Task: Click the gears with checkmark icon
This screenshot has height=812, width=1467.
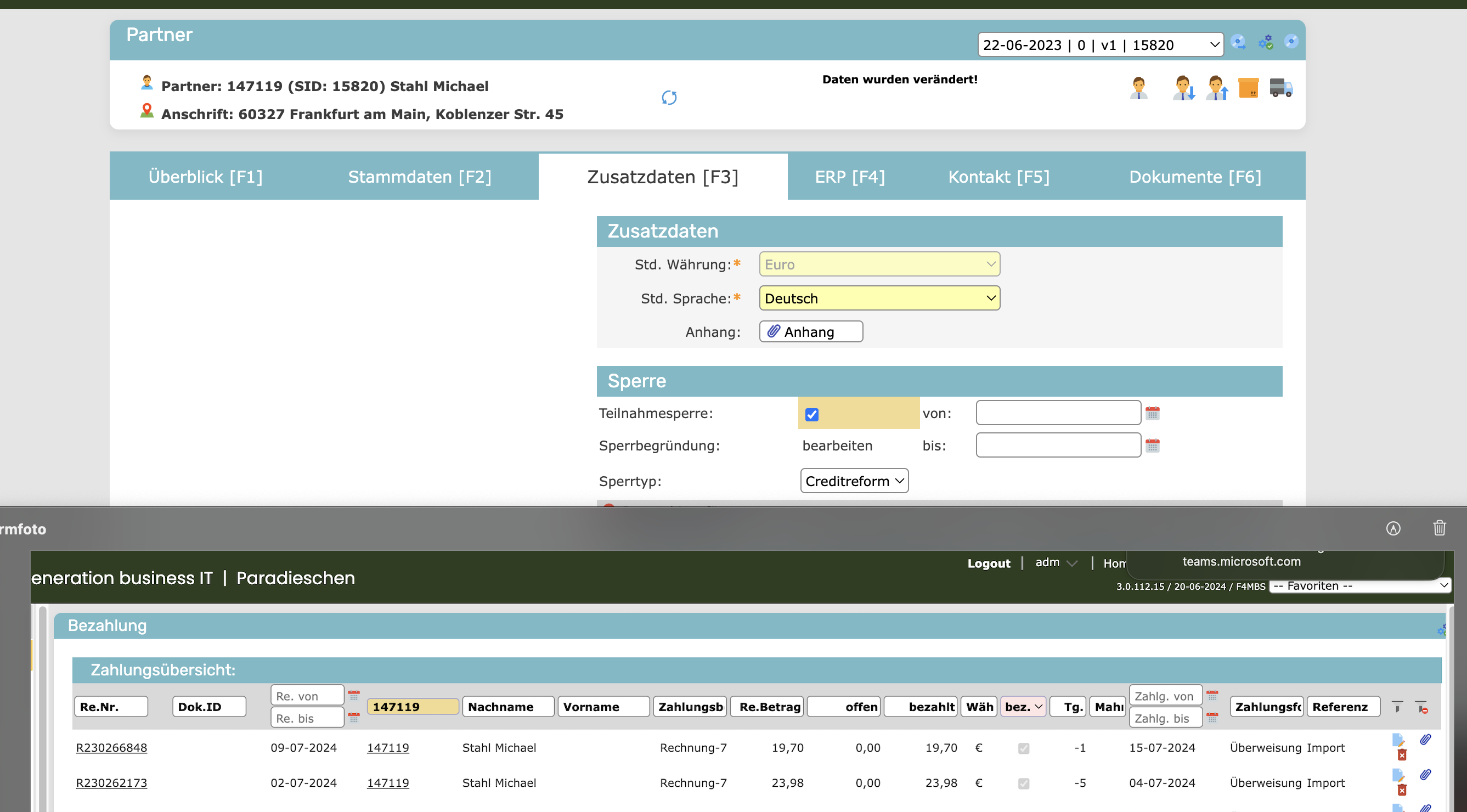Action: click(1266, 42)
